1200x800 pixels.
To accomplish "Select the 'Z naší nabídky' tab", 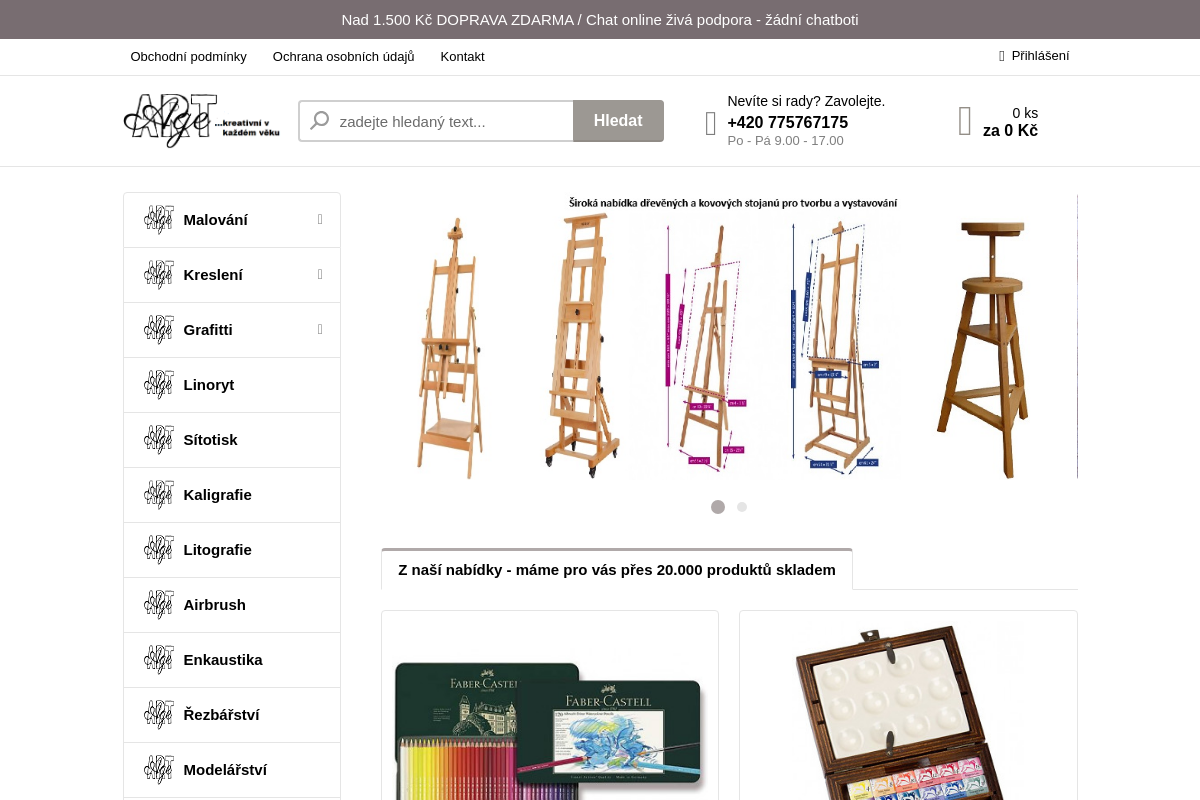I will click(x=617, y=569).
